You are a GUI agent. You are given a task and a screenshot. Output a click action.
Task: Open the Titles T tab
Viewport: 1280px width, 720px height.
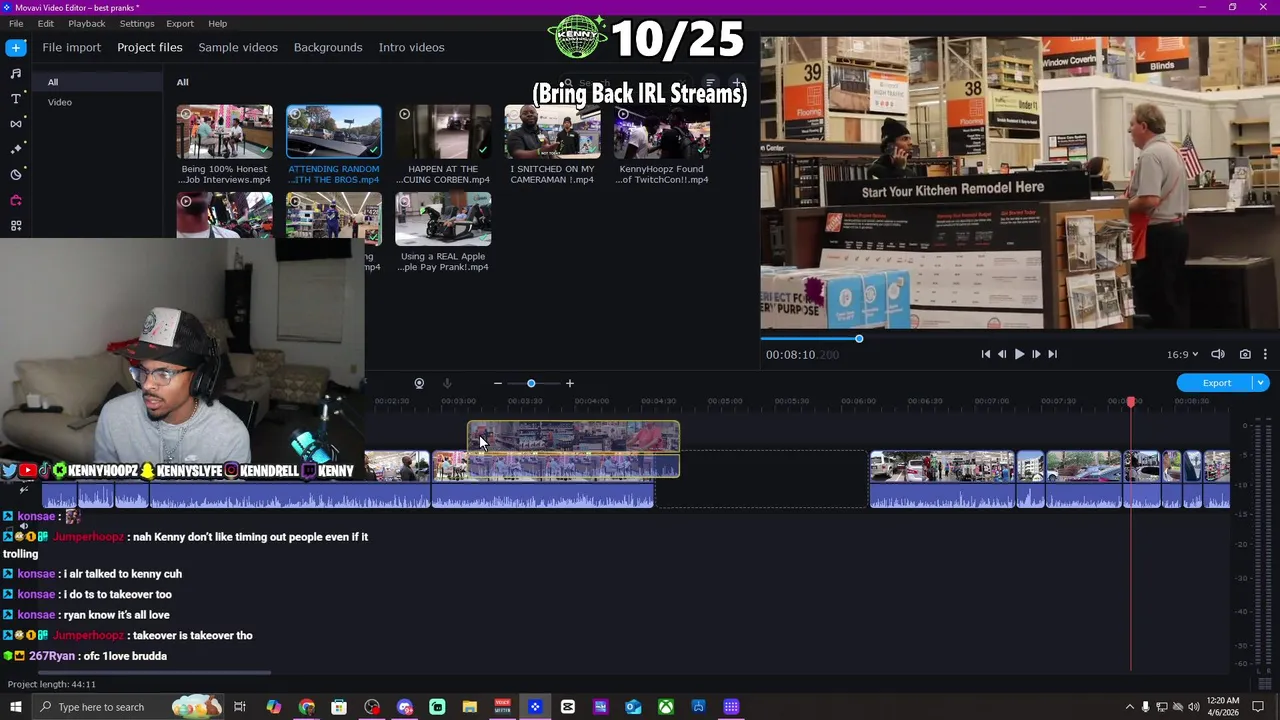[16, 98]
